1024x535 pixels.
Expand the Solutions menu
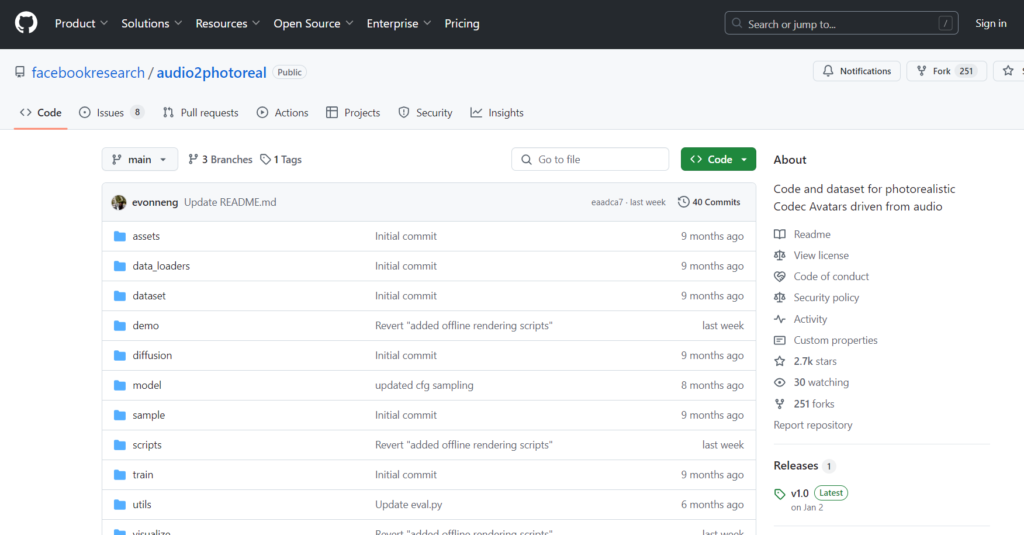tap(152, 24)
